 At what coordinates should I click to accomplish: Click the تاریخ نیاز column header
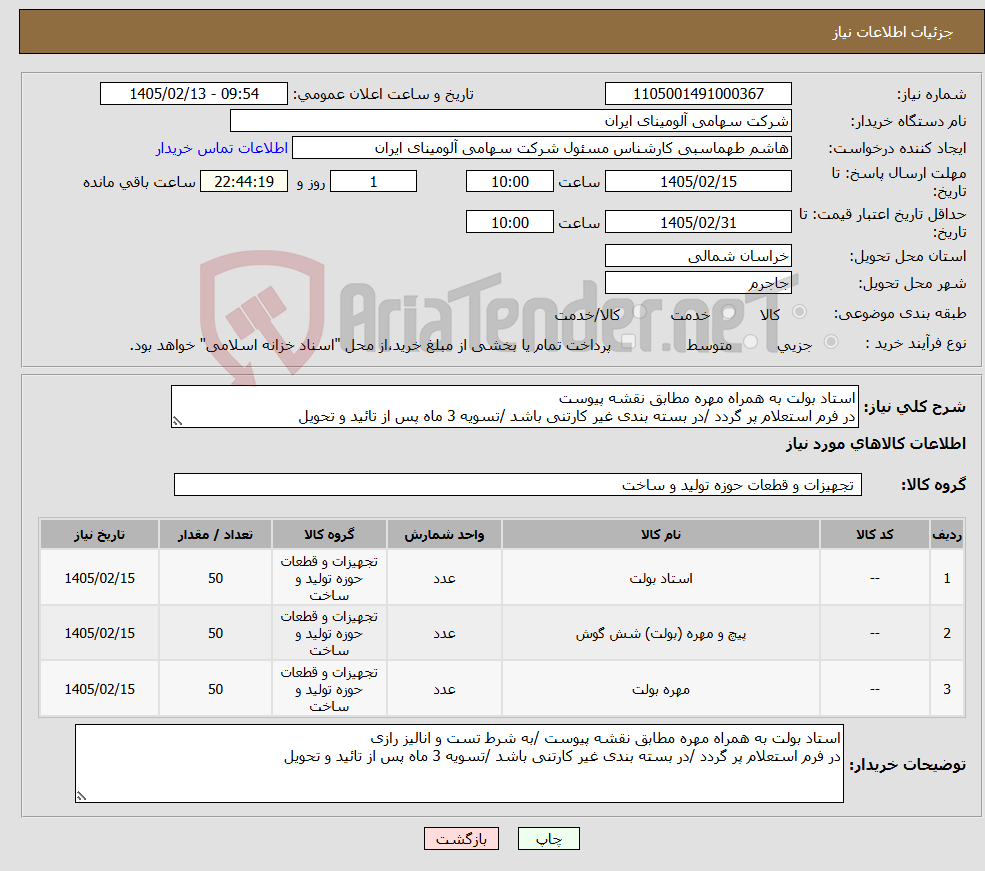click(x=99, y=534)
